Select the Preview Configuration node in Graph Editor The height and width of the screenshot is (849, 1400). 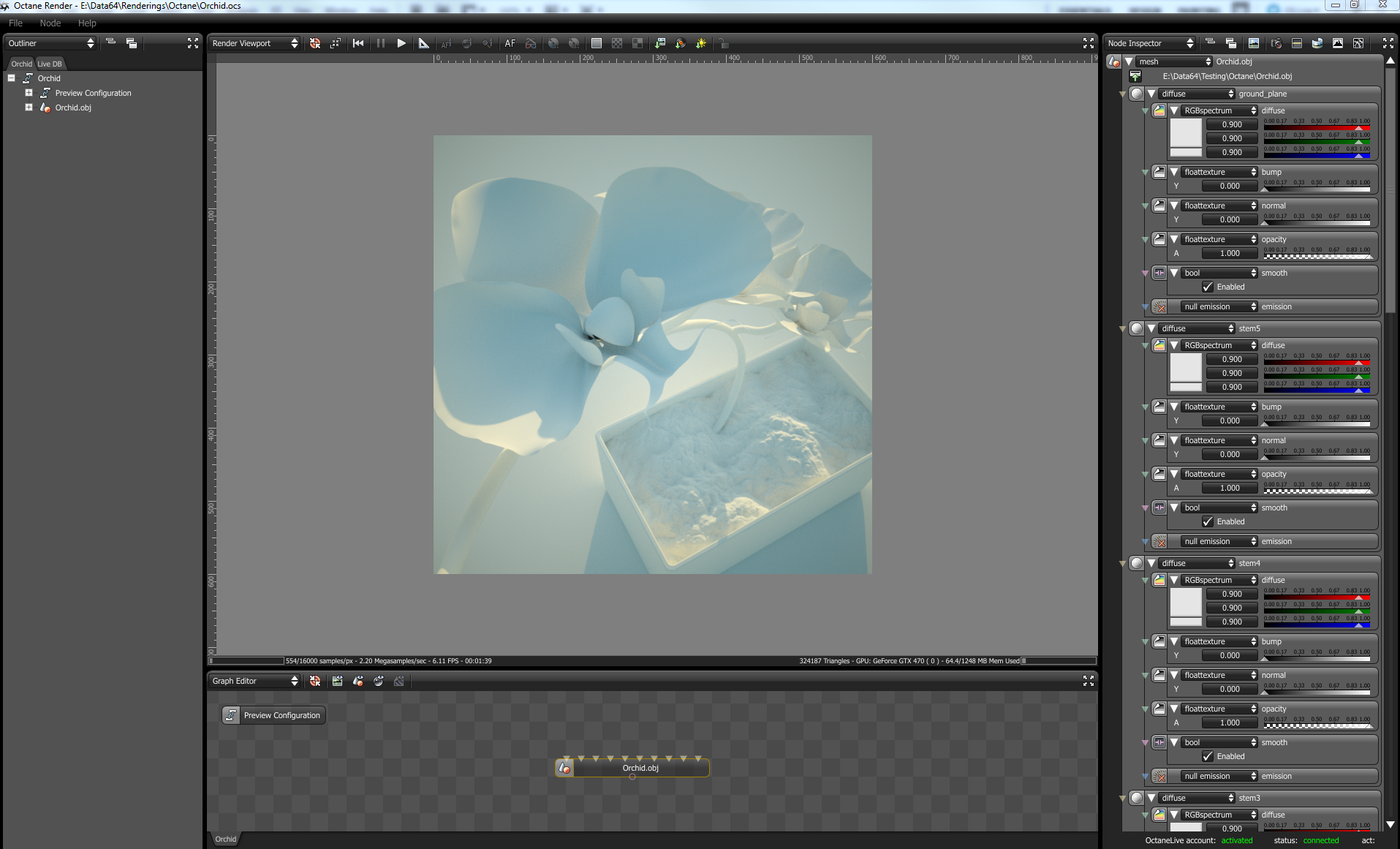pos(273,715)
